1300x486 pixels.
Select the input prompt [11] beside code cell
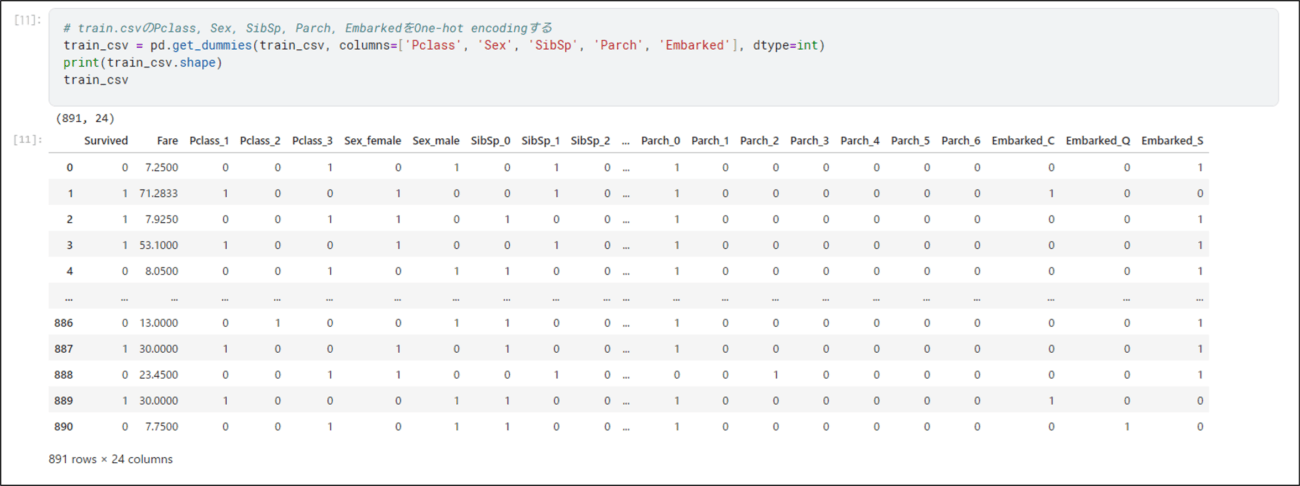point(27,20)
